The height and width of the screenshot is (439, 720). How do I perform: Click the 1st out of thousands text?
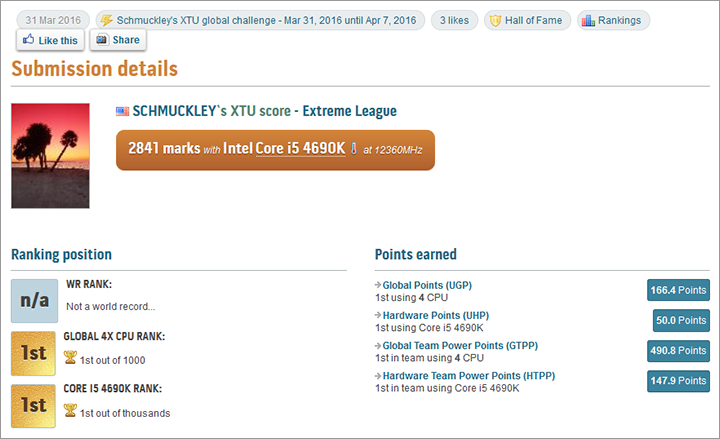(125, 413)
